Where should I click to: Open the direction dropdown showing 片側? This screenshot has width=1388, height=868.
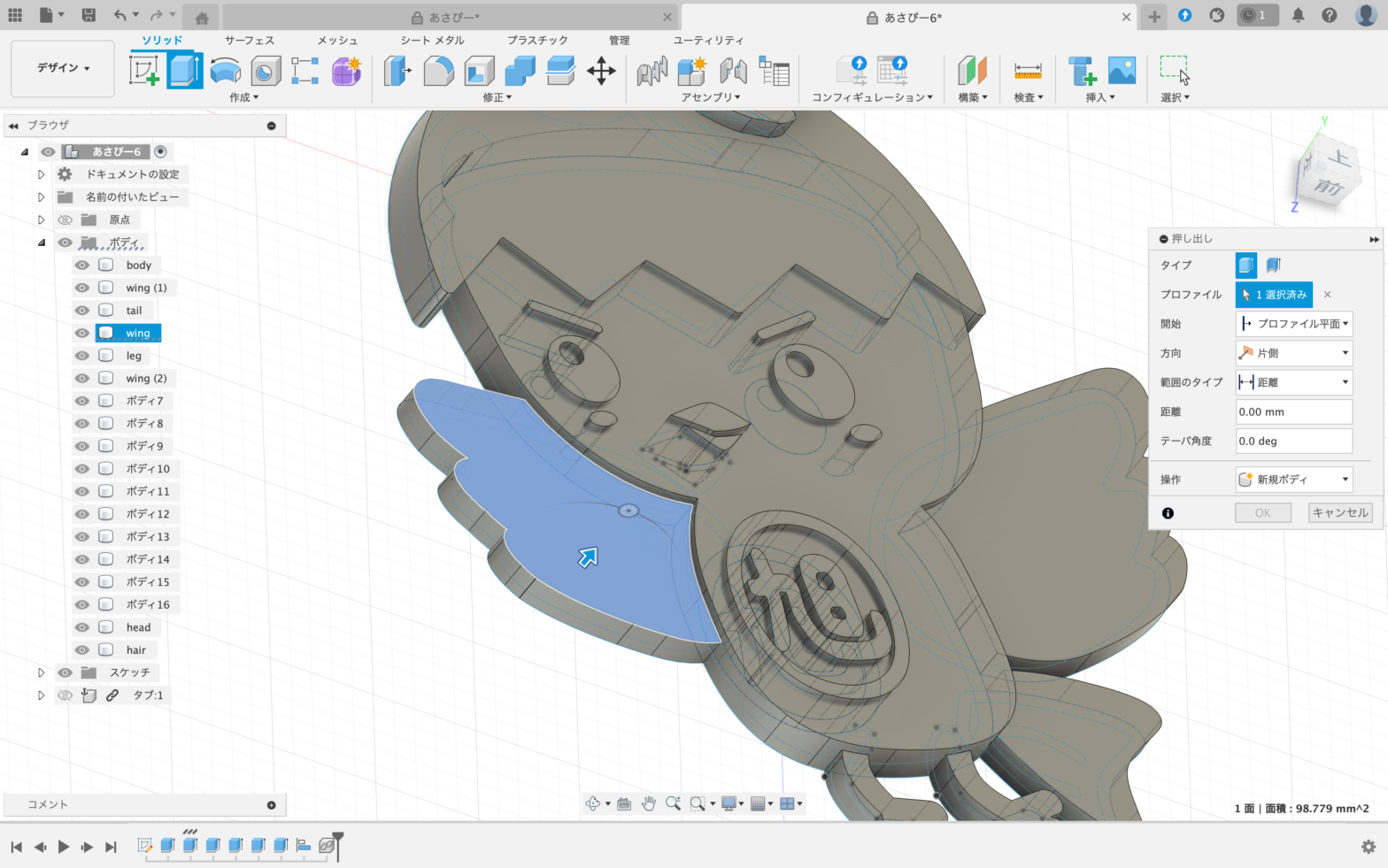coord(1293,353)
